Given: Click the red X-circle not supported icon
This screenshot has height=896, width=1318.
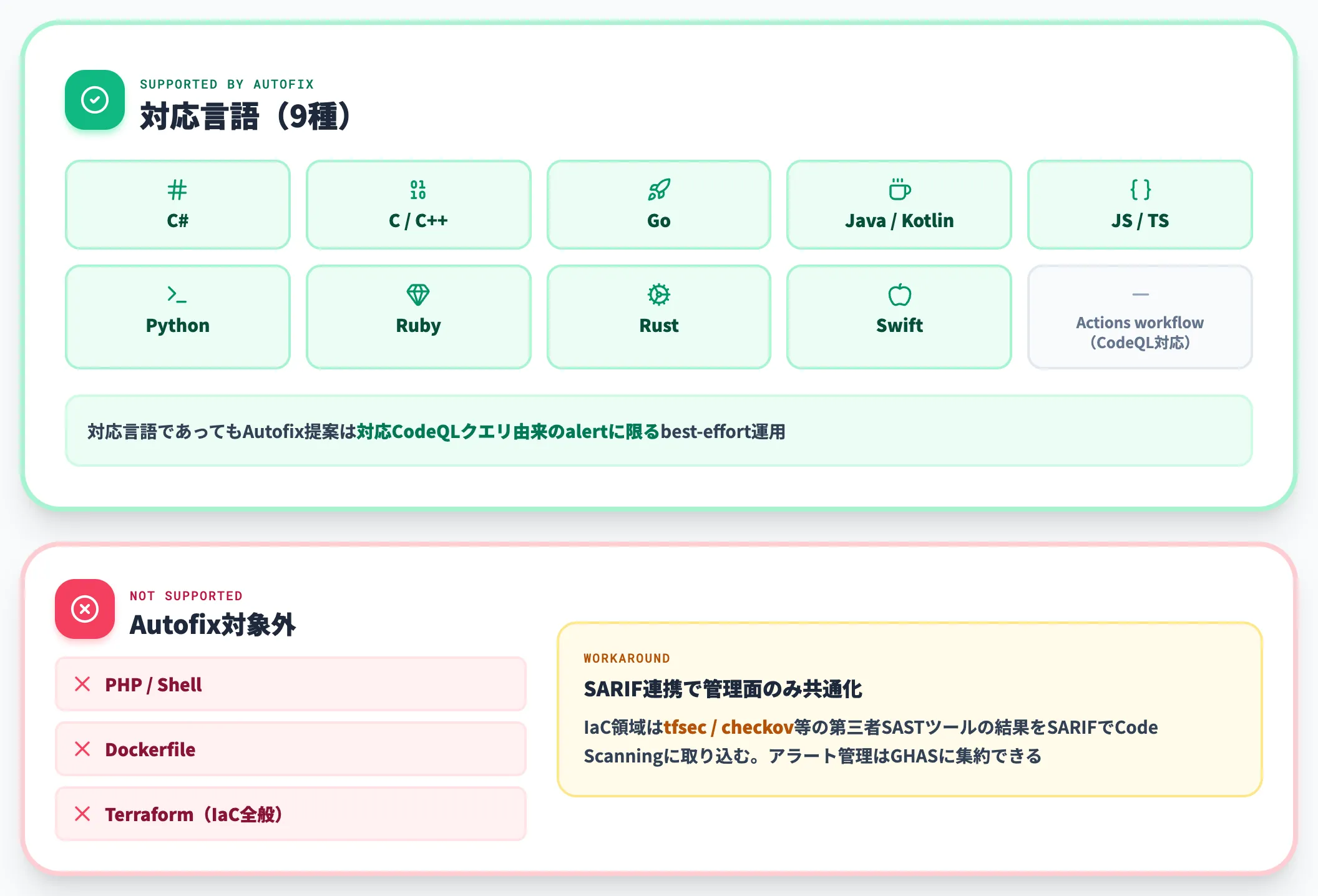Looking at the screenshot, I should (85, 609).
